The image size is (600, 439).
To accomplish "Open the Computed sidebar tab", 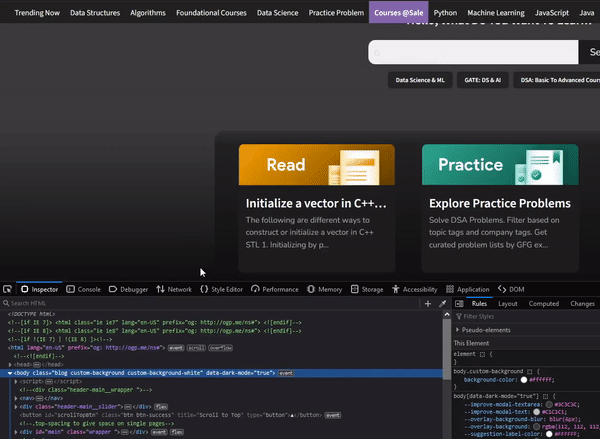I will click(x=544, y=304).
